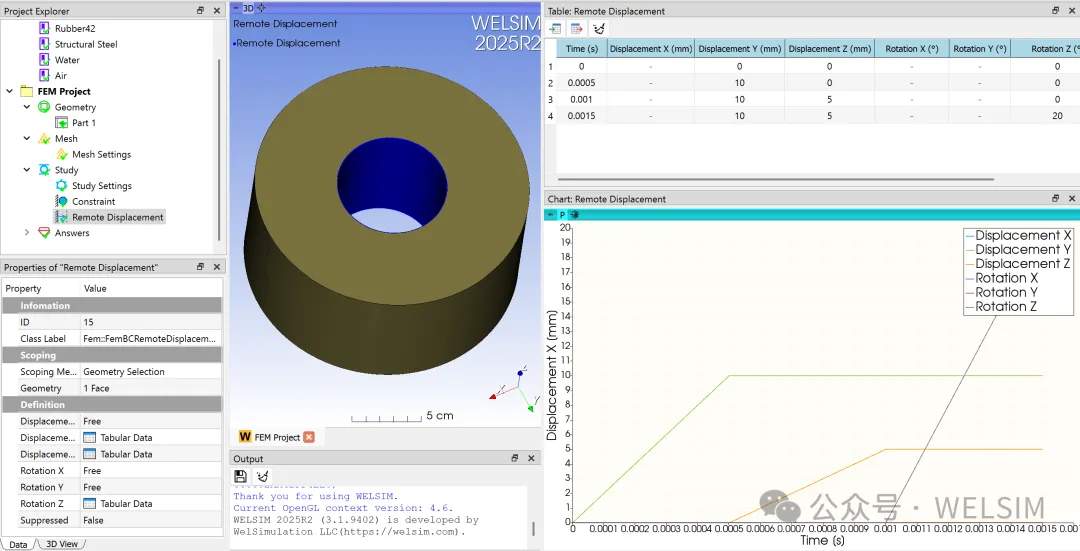The image size is (1080, 551).
Task: Select Part 1 under Geometry
Action: (84, 123)
